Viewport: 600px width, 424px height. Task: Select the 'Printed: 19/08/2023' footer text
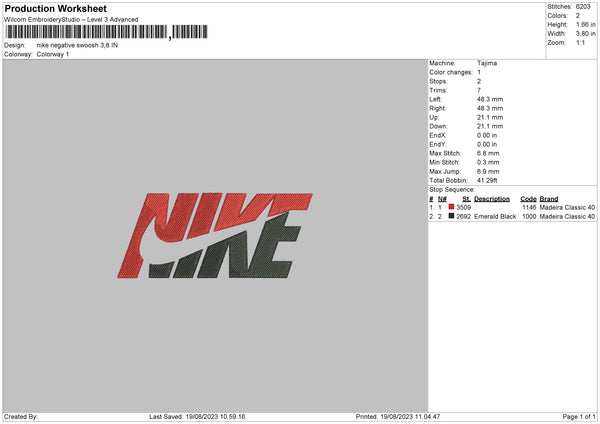pos(398,416)
